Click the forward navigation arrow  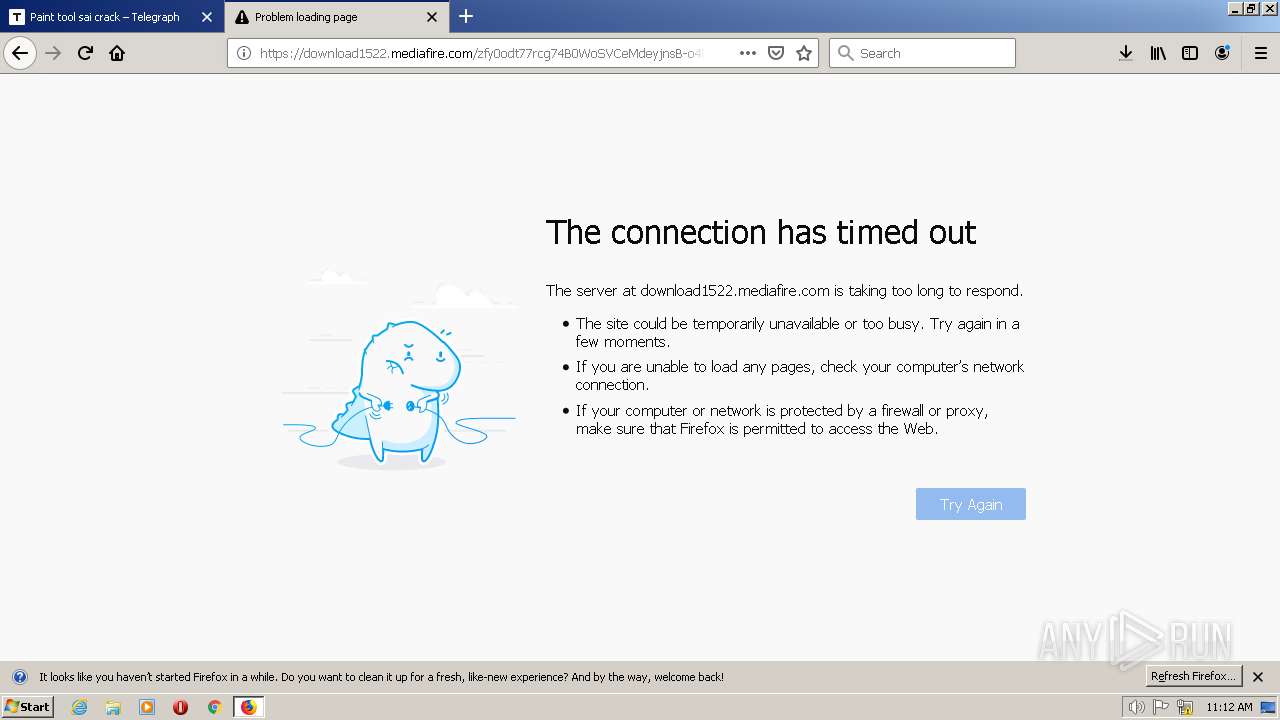click(54, 53)
